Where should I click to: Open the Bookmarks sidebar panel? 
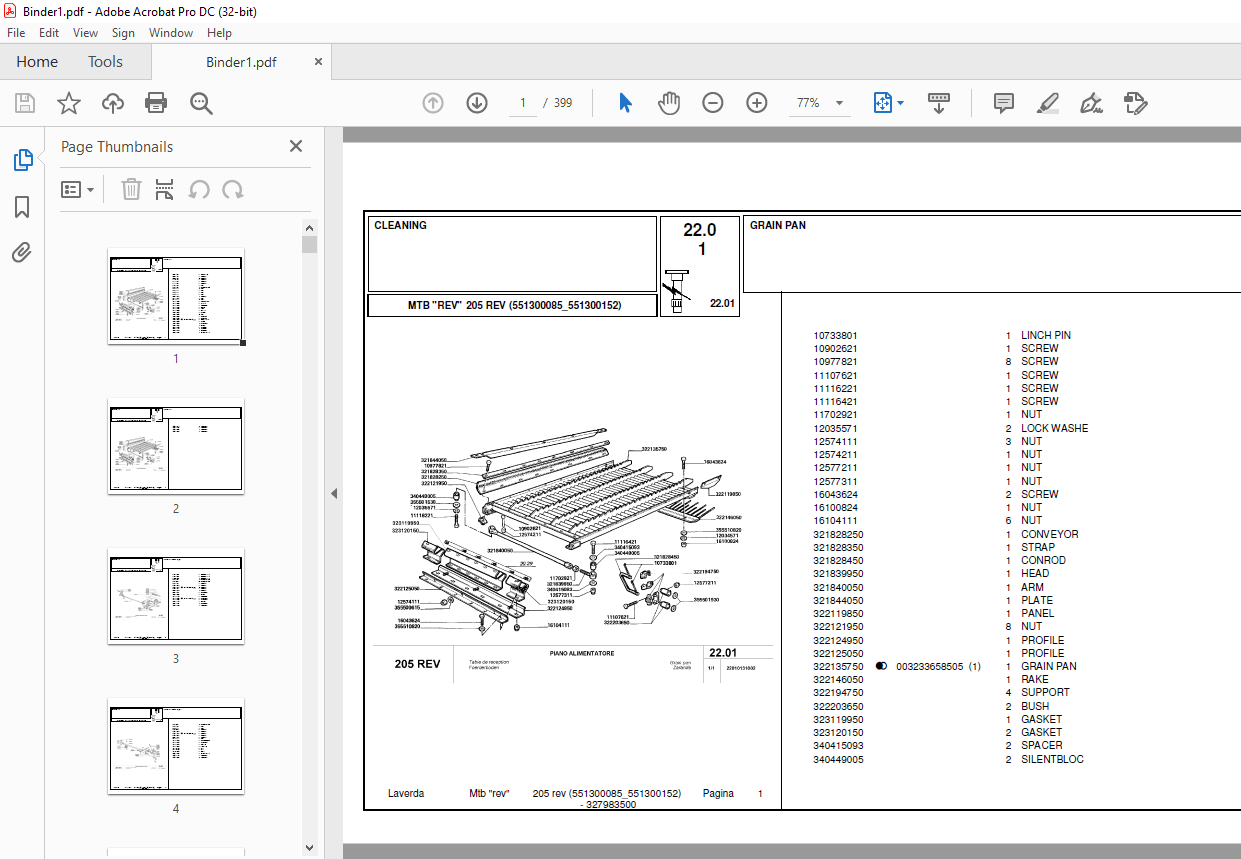pyautogui.click(x=22, y=207)
